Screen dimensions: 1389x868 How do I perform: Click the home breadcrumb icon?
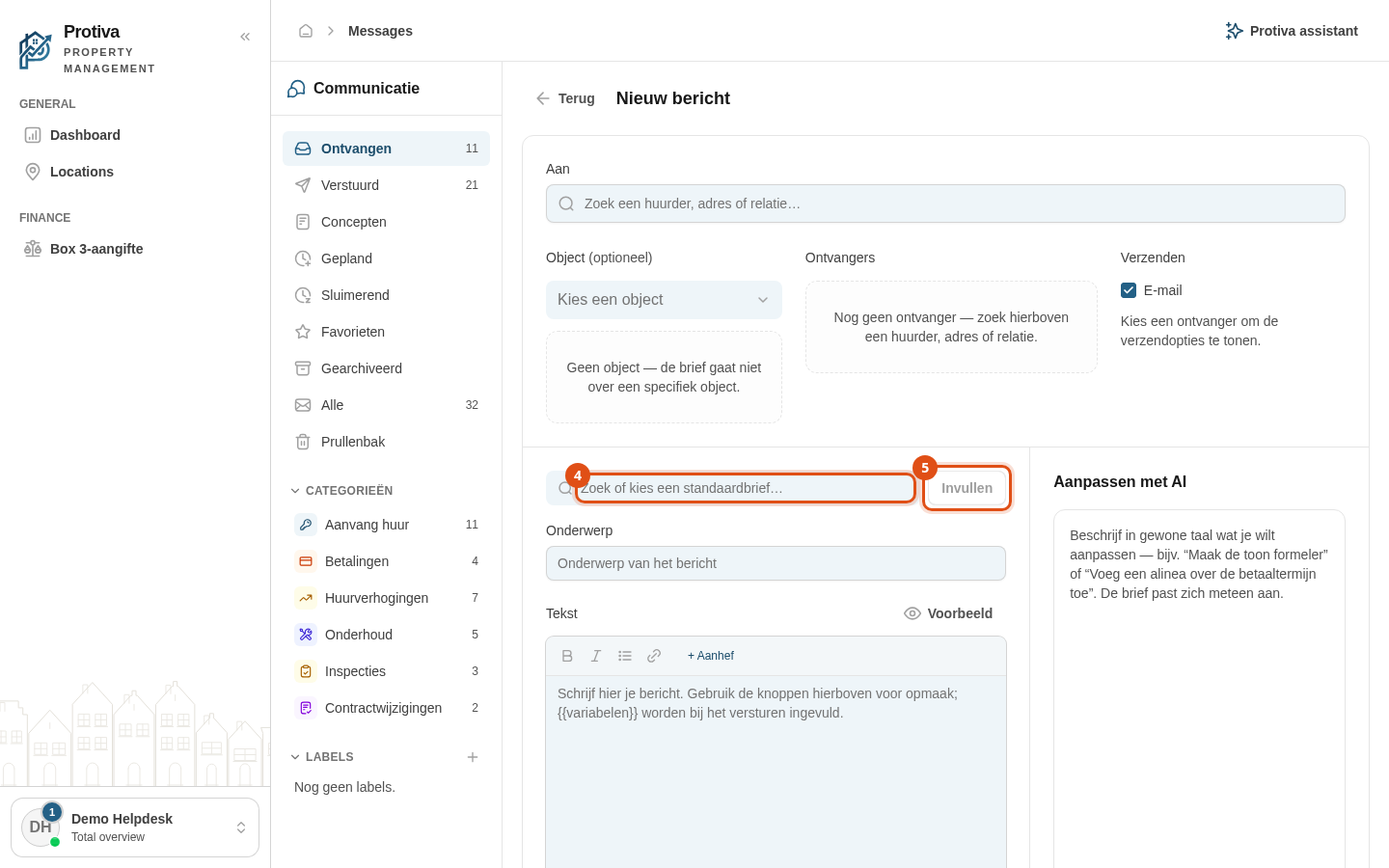point(306,31)
